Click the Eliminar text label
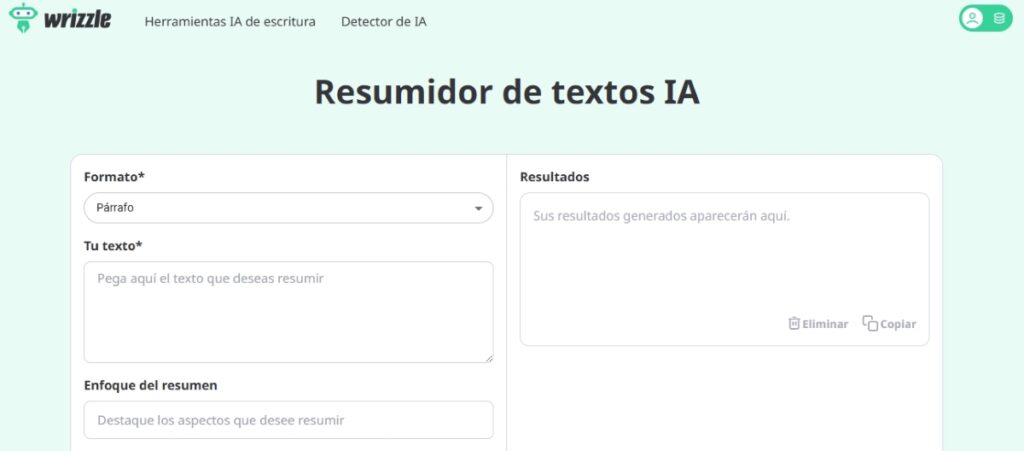Image resolution: width=1024 pixels, height=451 pixels. pos(825,324)
